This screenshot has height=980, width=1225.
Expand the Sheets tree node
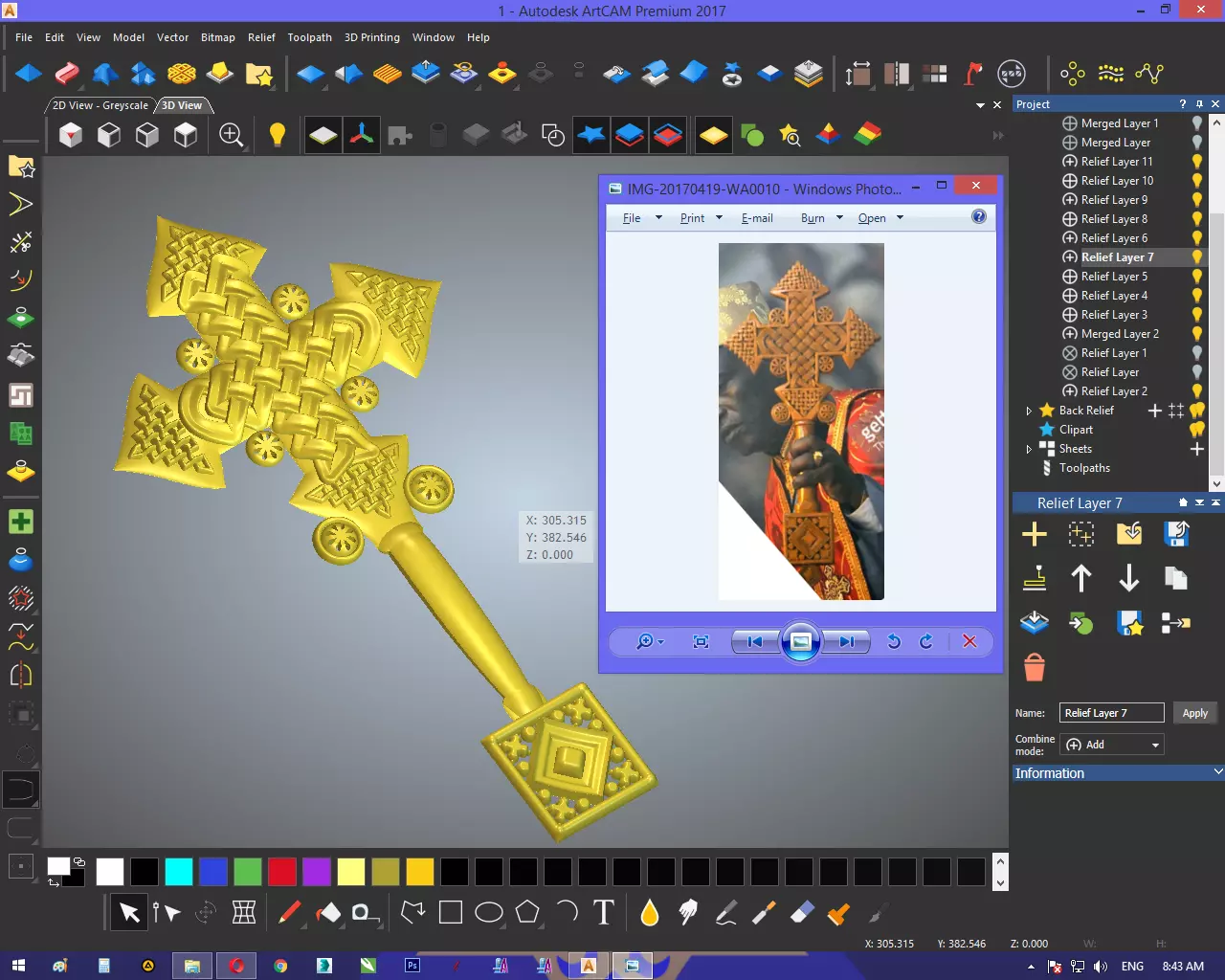(x=1029, y=449)
